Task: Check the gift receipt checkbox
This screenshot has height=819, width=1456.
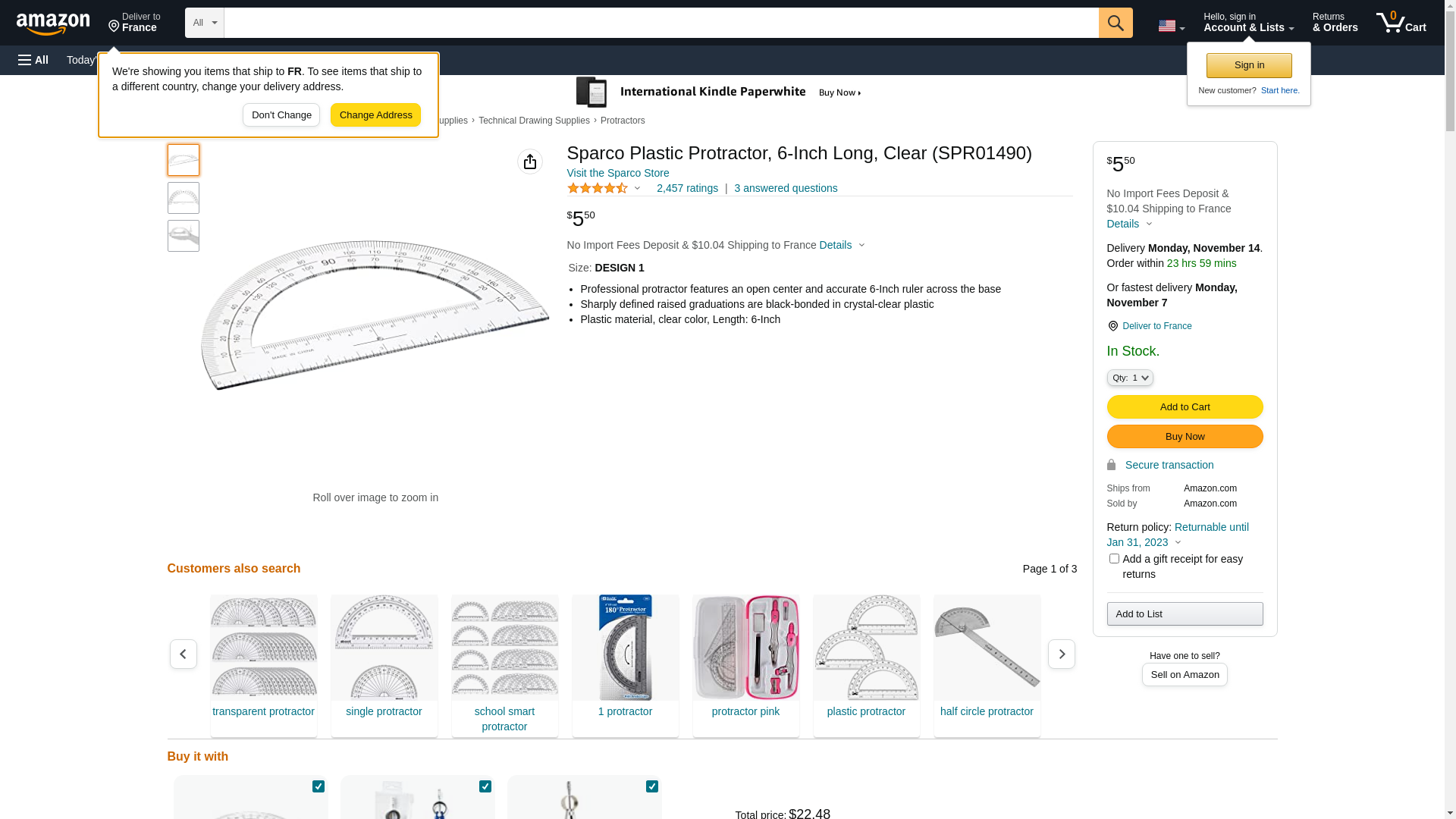Action: click(x=1114, y=559)
